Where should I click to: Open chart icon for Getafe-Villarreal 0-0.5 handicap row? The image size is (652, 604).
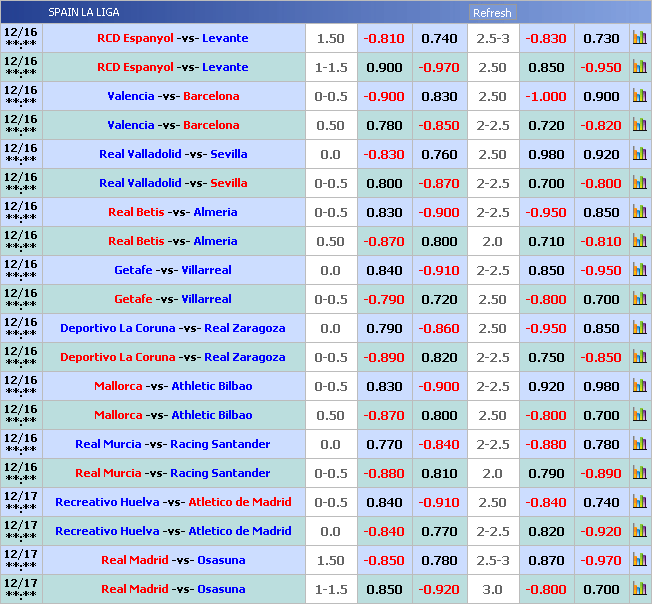pos(639,299)
